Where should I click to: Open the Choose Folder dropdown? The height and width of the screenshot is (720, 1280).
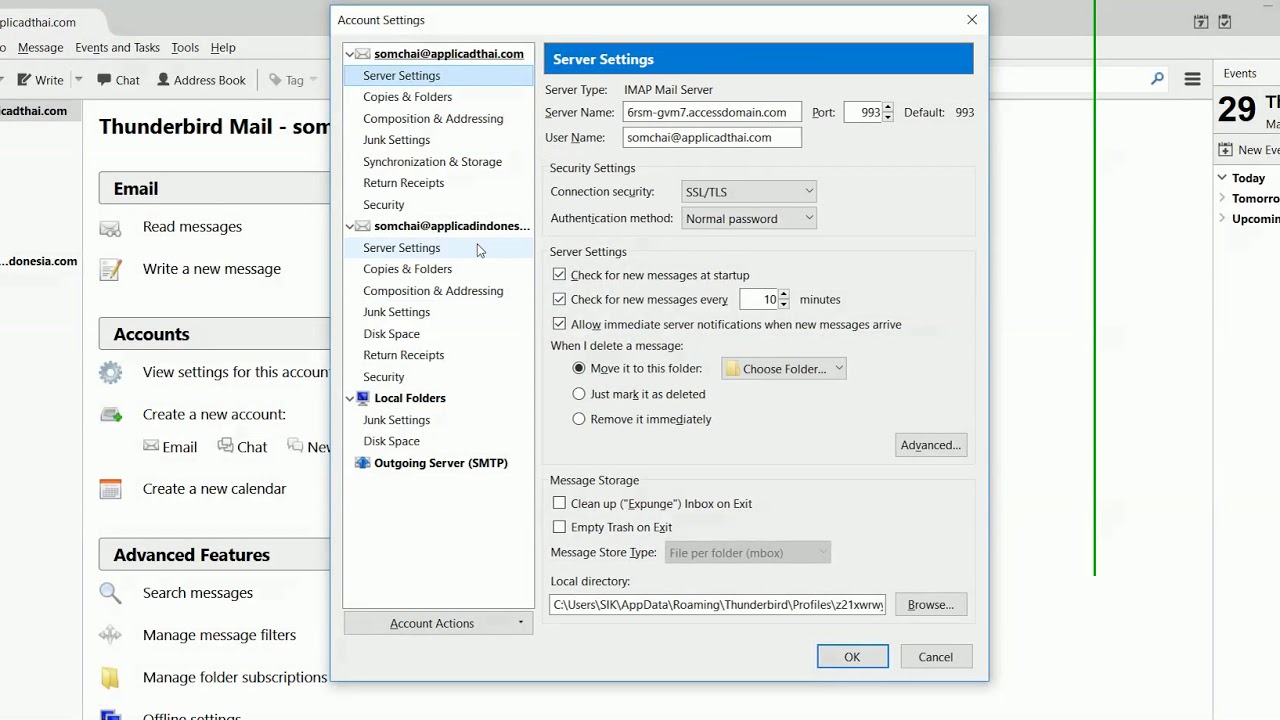coord(784,369)
